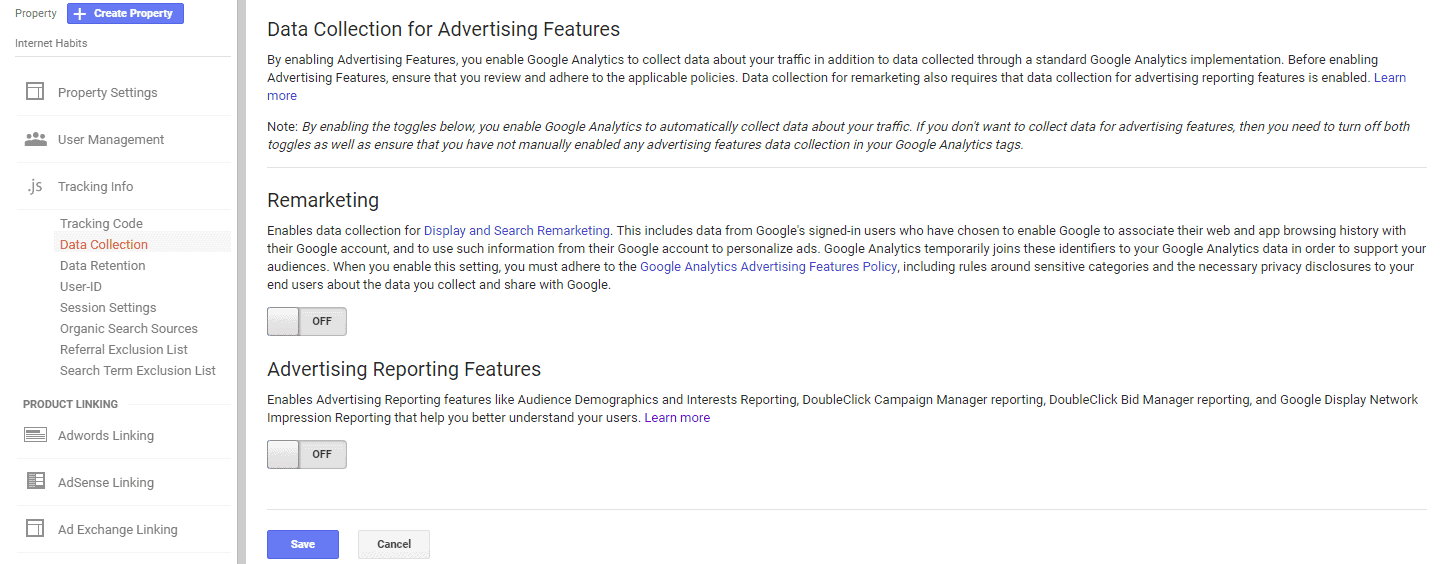Save the data collection settings
The image size is (1440, 564).
[303, 544]
